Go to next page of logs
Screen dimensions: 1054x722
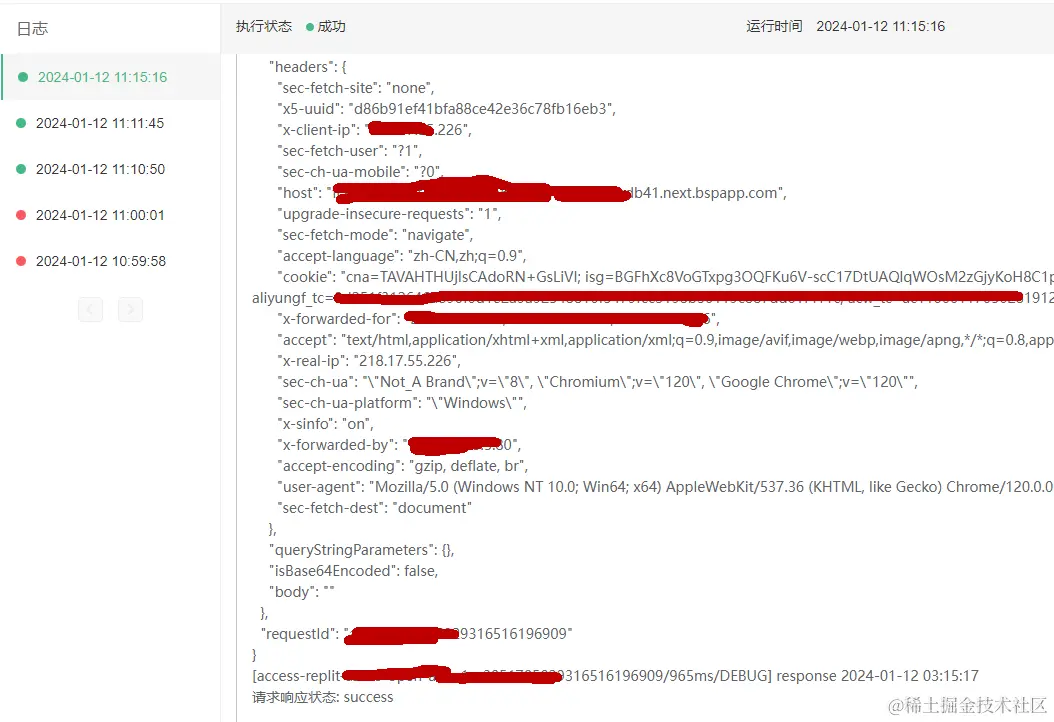point(130,309)
